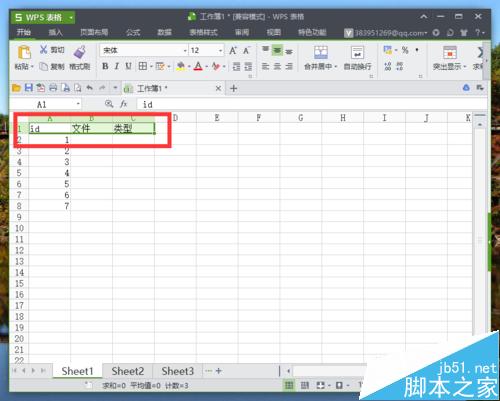Click the percent style icon

point(405,50)
